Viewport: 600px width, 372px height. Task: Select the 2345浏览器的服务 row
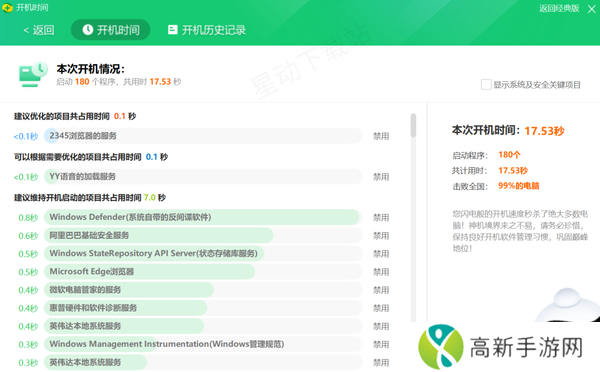click(x=203, y=136)
